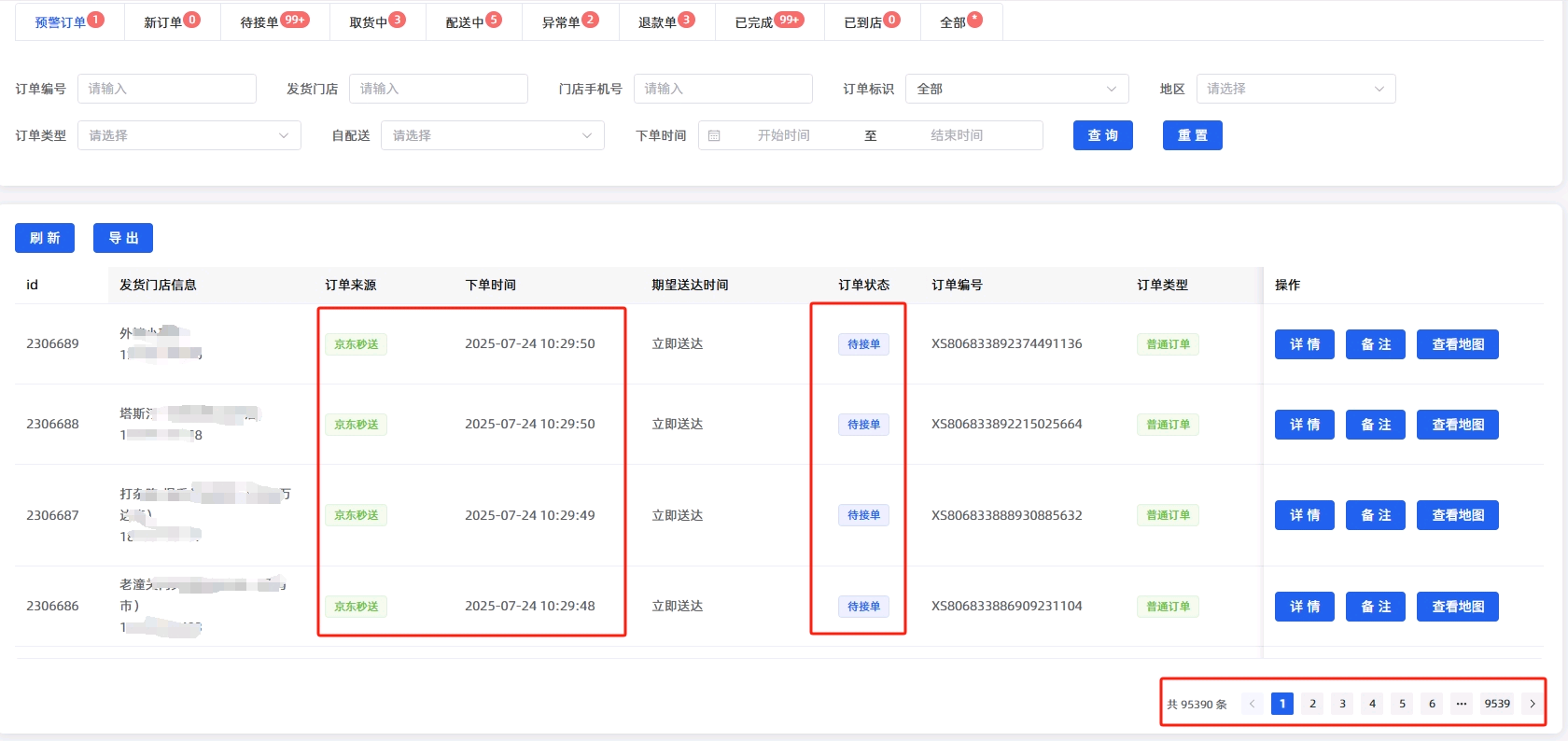
Task: Open 详情 for order 2306687
Action: pos(1305,515)
